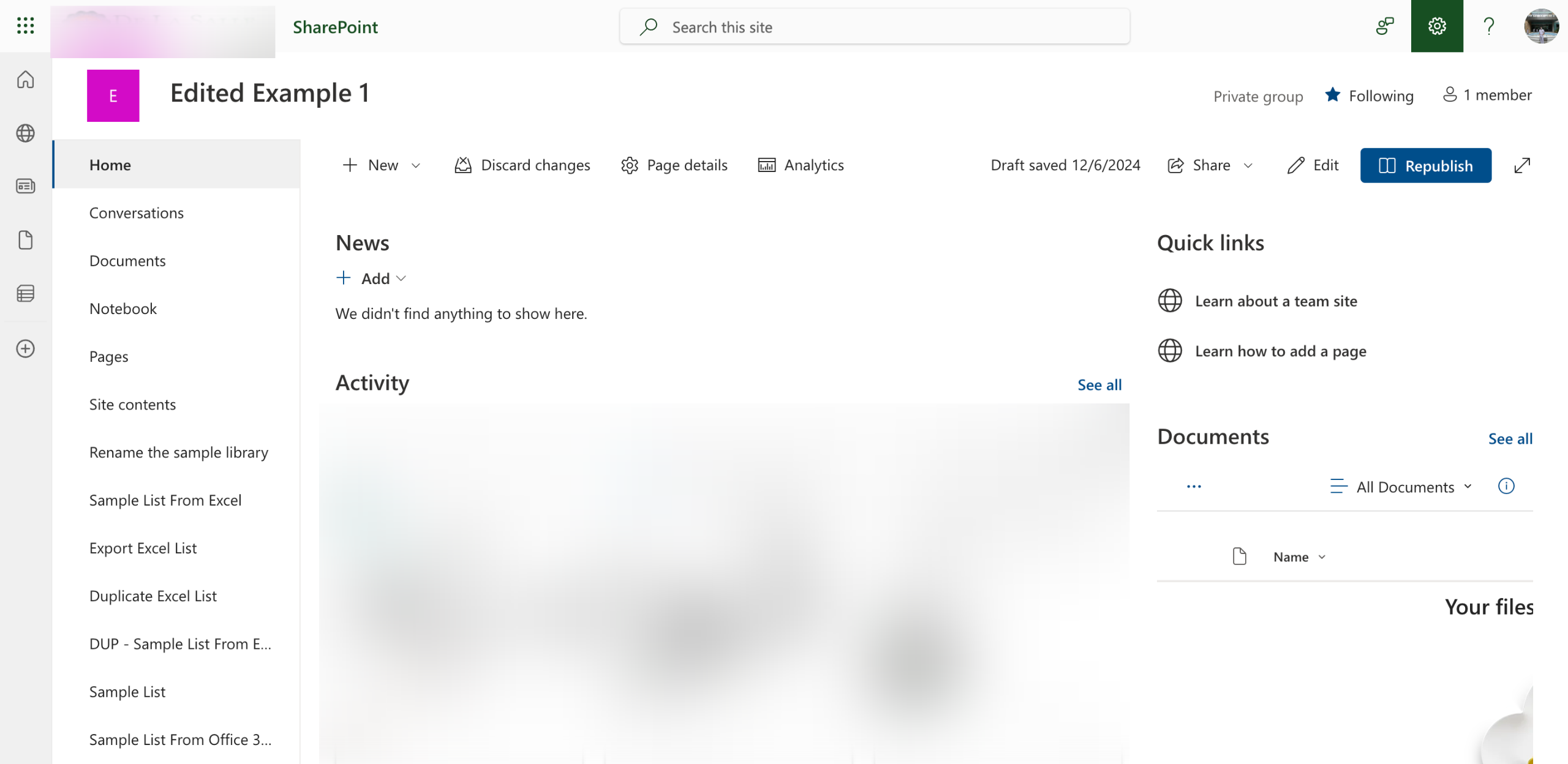Expand the Share dropdown chevron
Image resolution: width=1568 pixels, height=764 pixels.
tap(1248, 166)
